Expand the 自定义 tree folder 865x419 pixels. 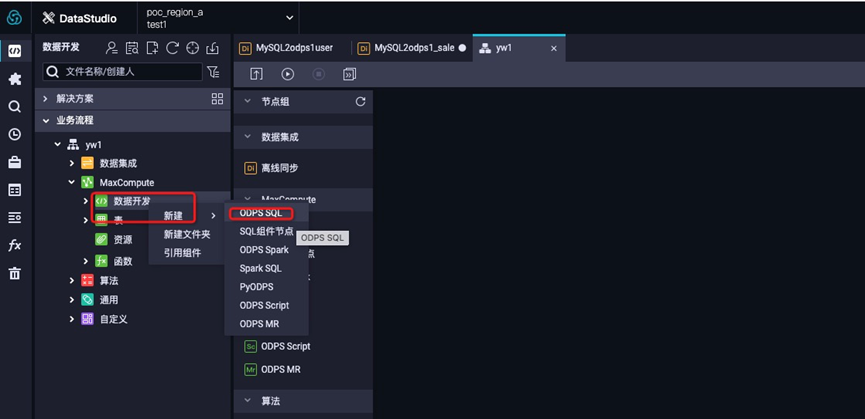(x=71, y=319)
